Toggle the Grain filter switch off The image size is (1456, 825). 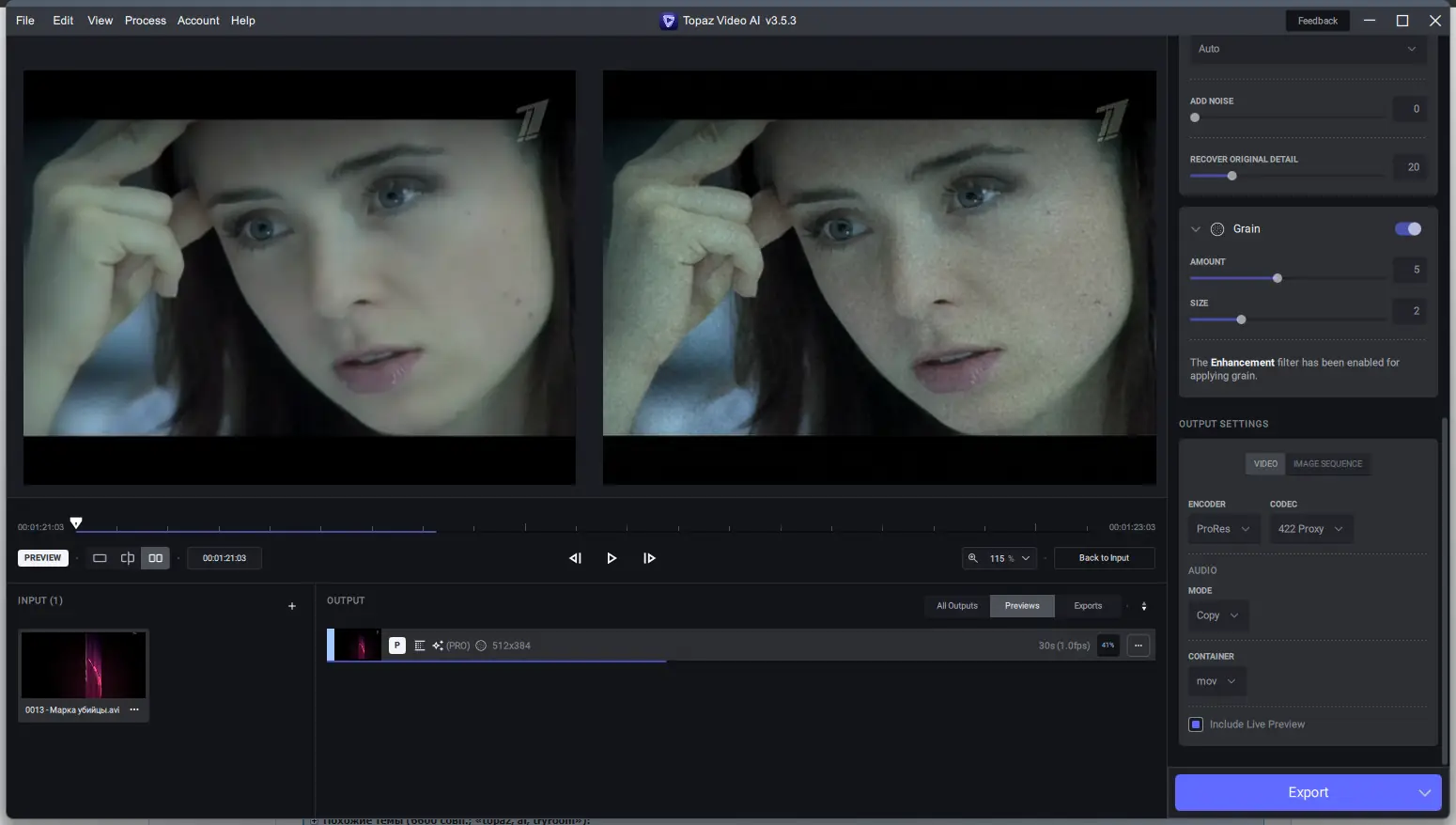click(1407, 229)
